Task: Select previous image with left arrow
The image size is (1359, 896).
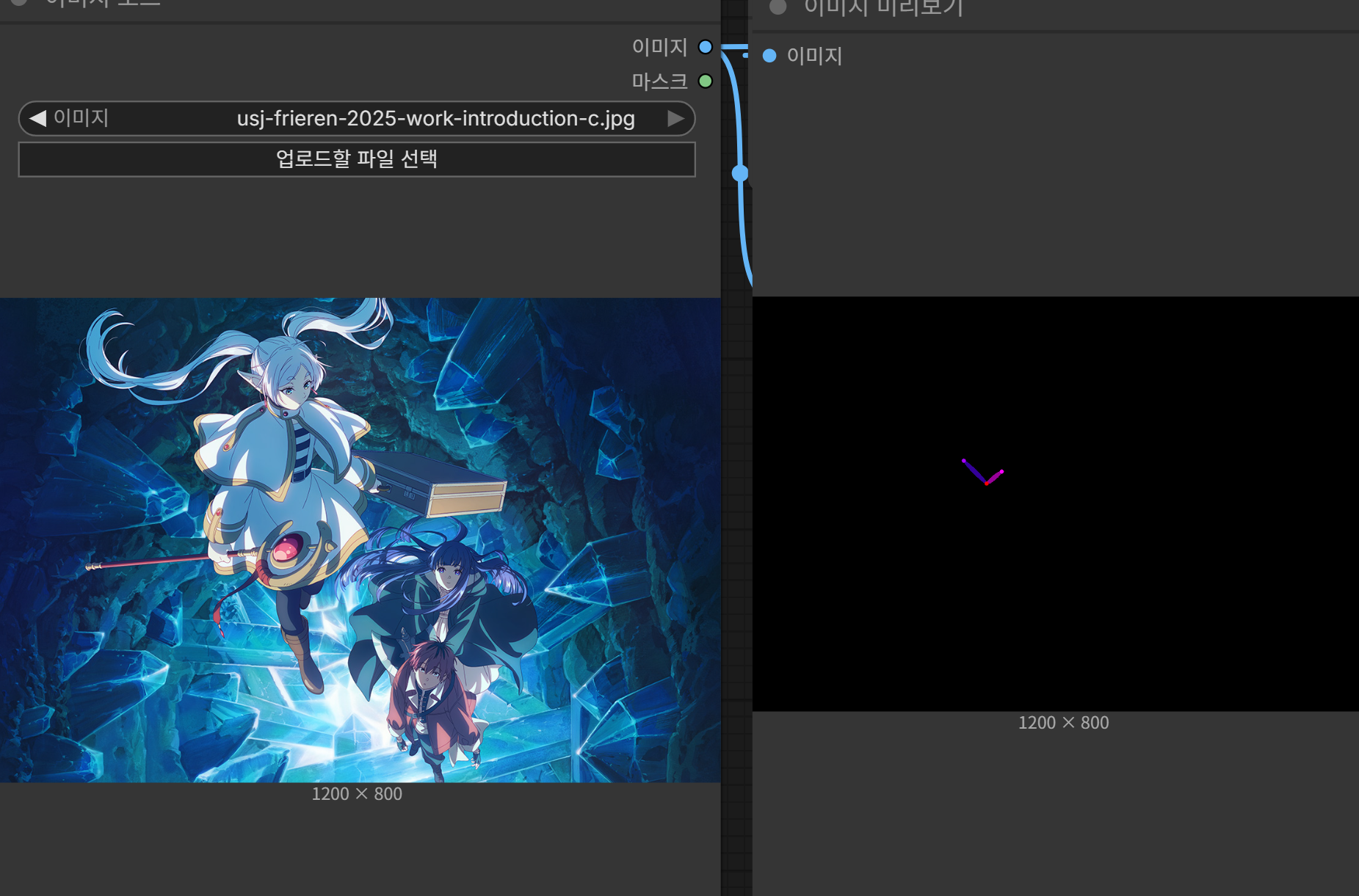Action: (x=37, y=118)
